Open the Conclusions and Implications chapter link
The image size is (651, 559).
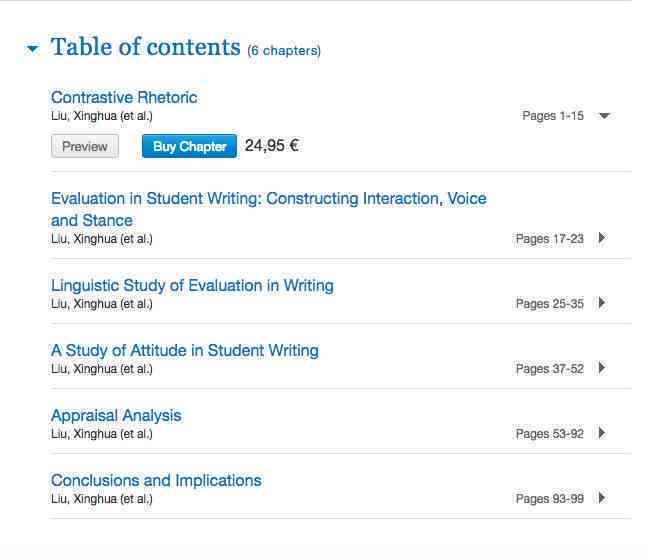(x=156, y=481)
